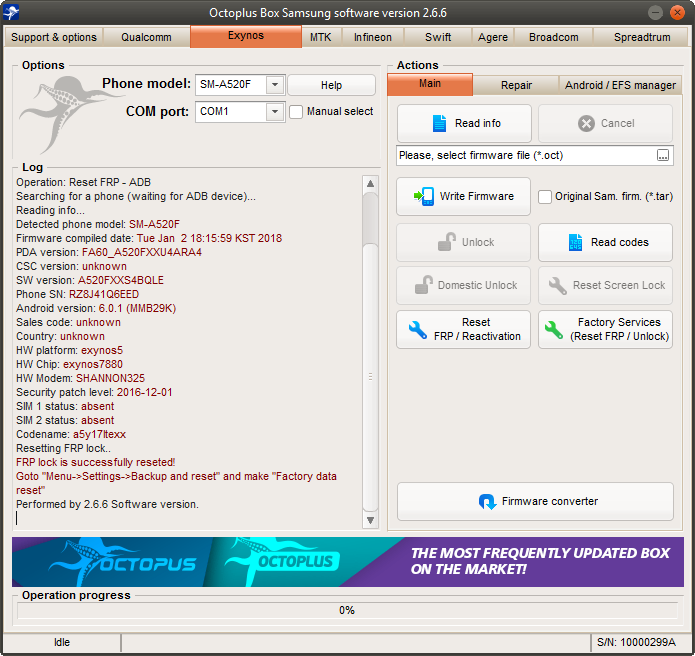
Task: Click the Security patch level 2016-12-01 line
Action: (94, 392)
